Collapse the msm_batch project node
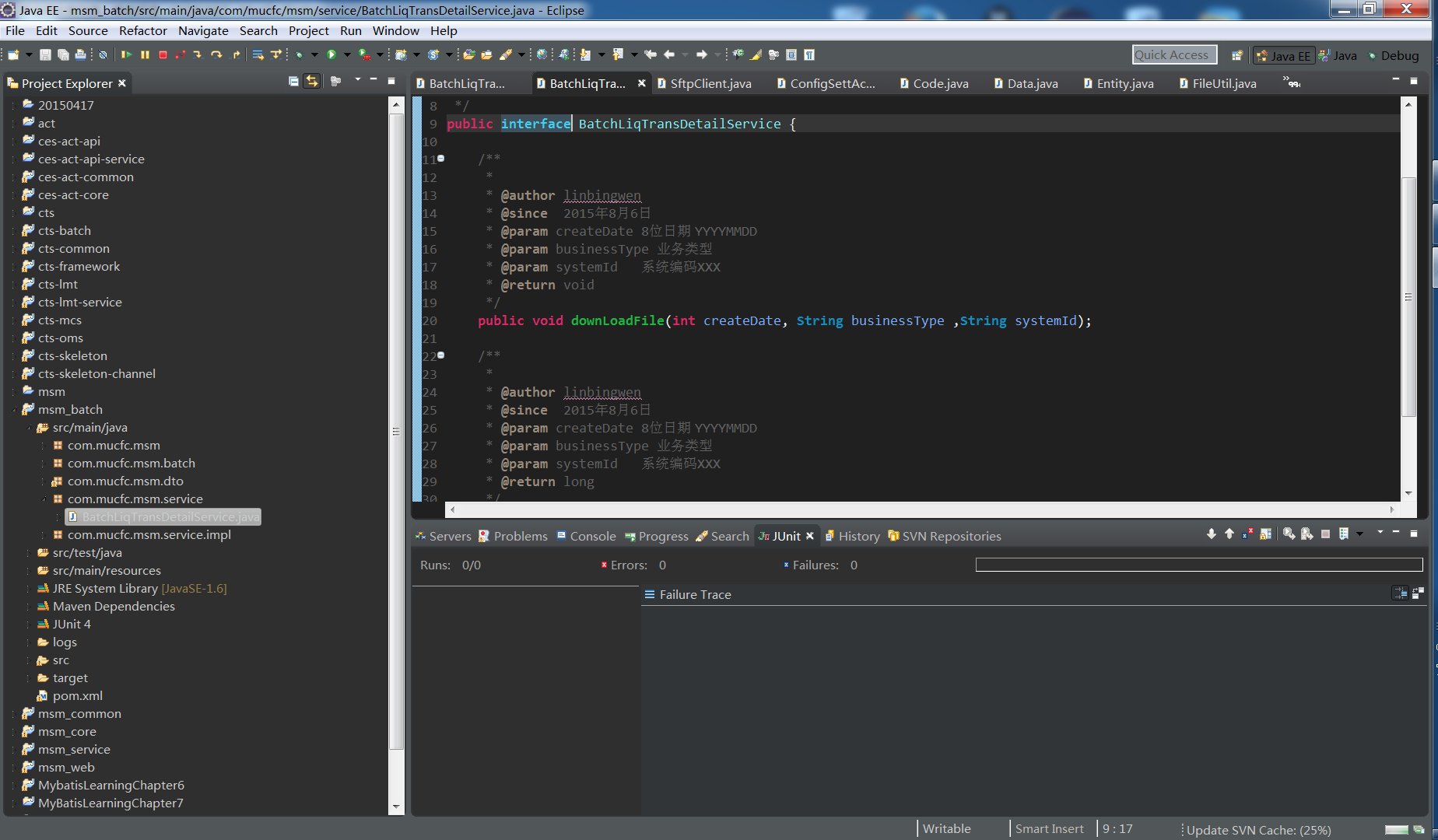The height and width of the screenshot is (840, 1438). [15, 409]
